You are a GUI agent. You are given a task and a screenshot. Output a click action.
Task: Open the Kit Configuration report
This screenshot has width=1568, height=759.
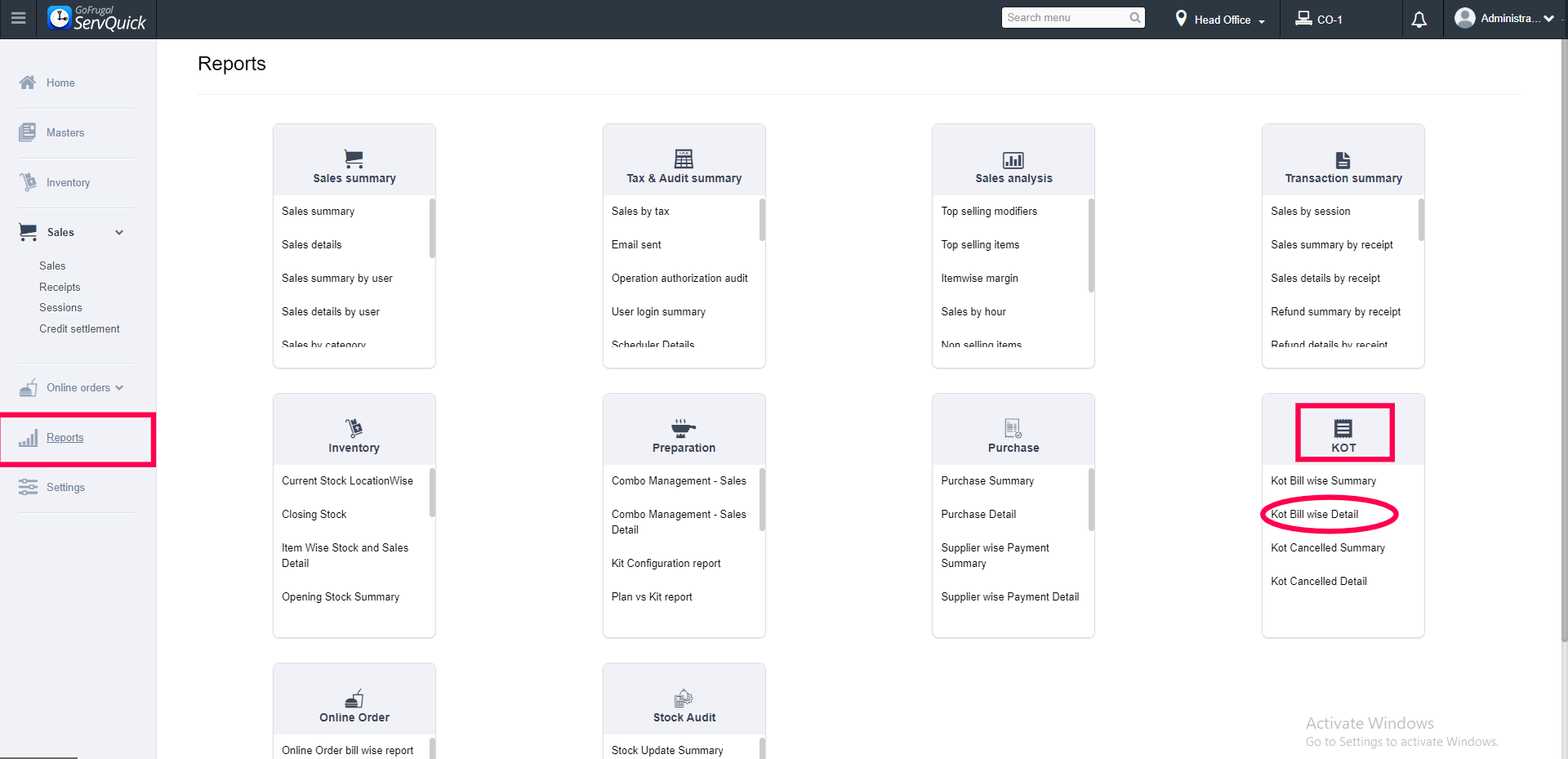coord(666,563)
